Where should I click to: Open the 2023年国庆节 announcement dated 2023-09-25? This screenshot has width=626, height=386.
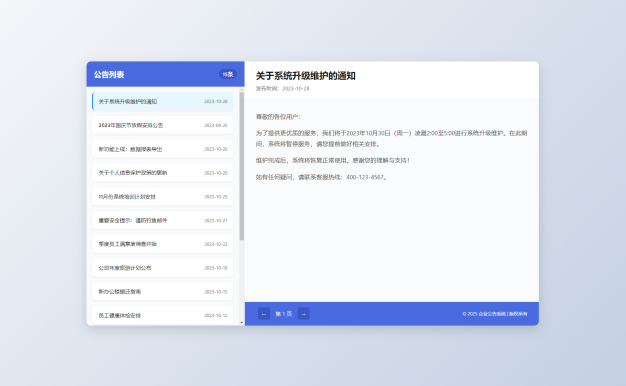click(x=162, y=125)
